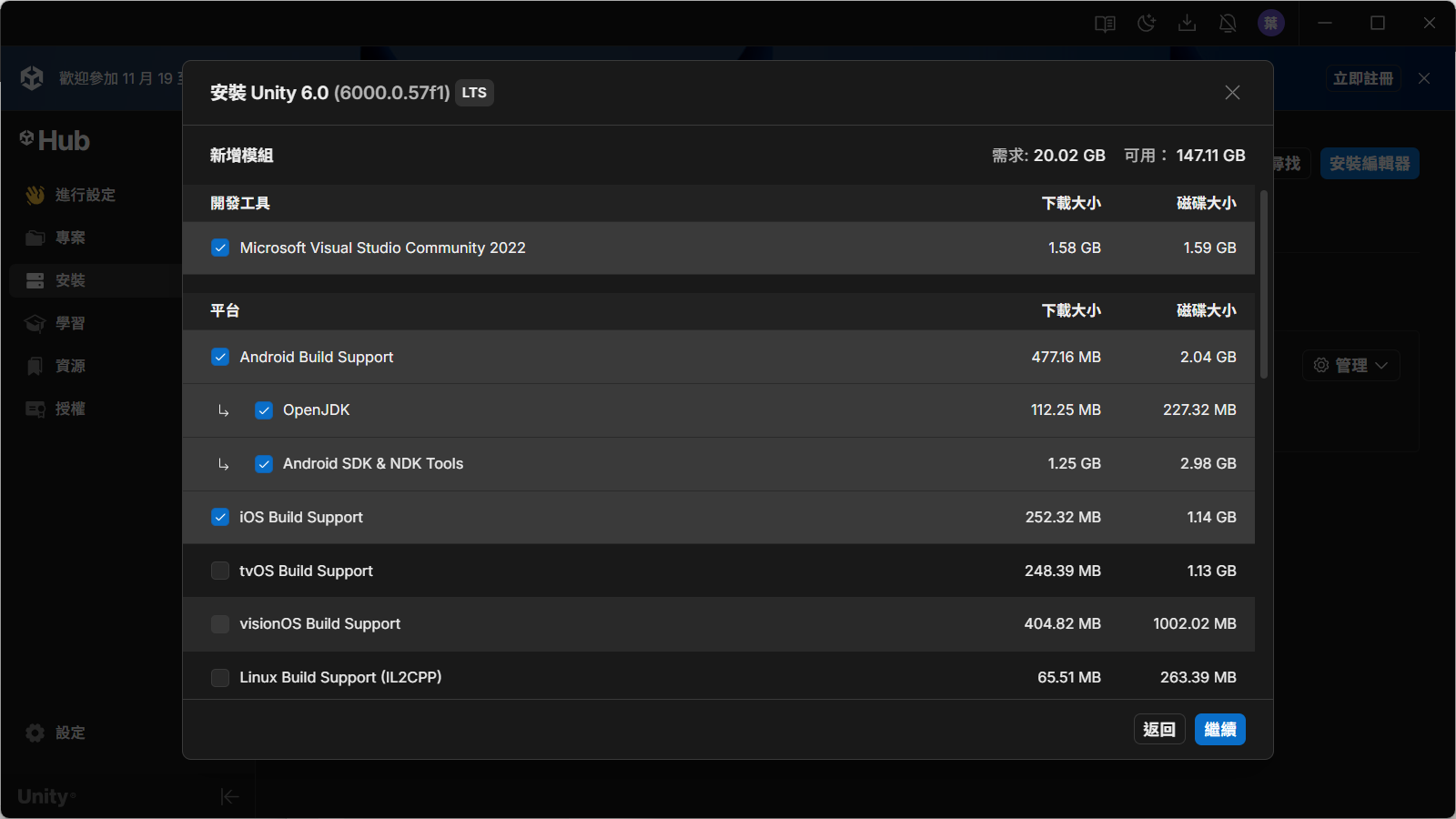Maximize the Unity Hub window
This screenshot has width=1456, height=819.
(x=1378, y=24)
